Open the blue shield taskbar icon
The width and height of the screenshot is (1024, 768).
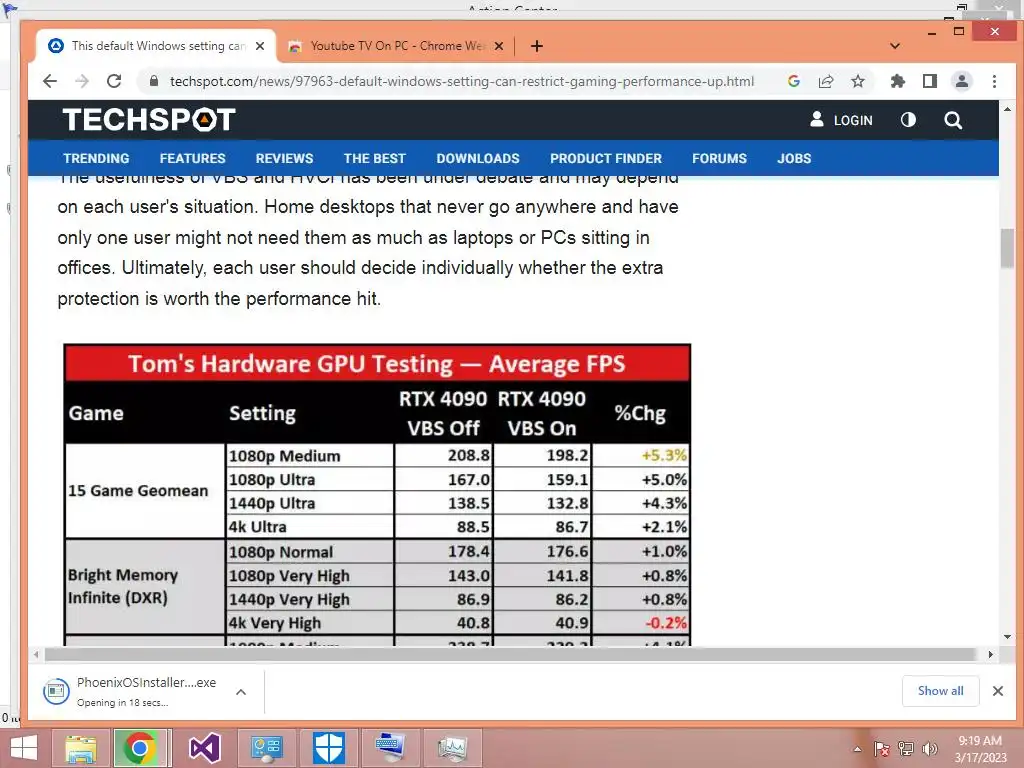(328, 748)
